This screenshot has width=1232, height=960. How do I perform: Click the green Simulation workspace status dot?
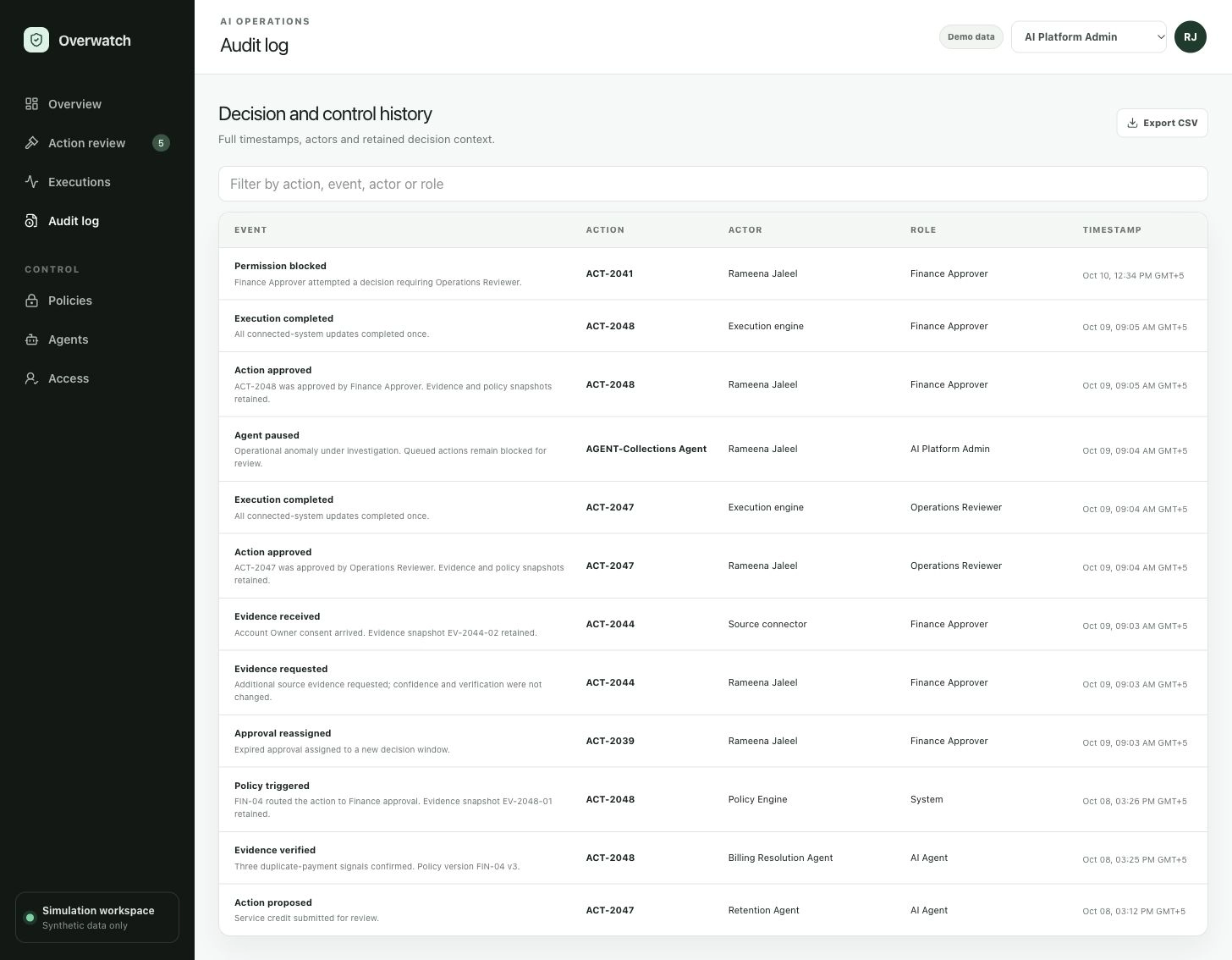click(x=30, y=918)
